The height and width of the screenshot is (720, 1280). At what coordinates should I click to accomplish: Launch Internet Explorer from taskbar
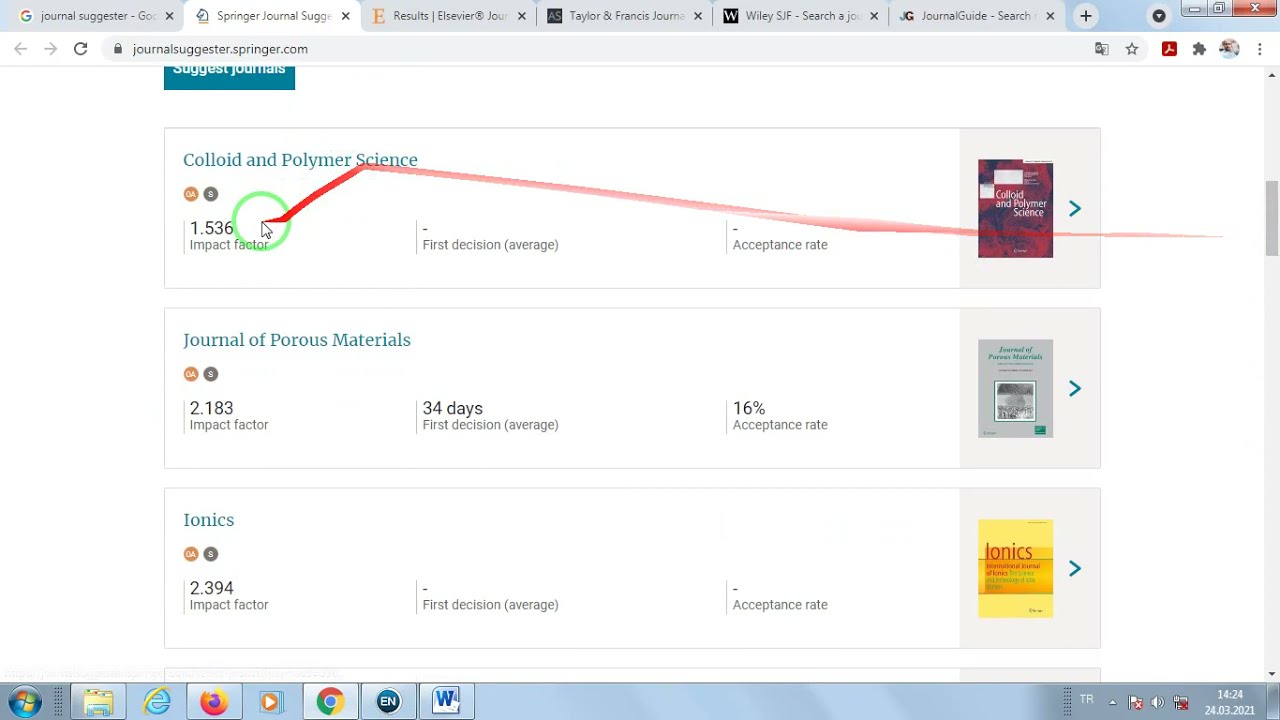pos(157,702)
